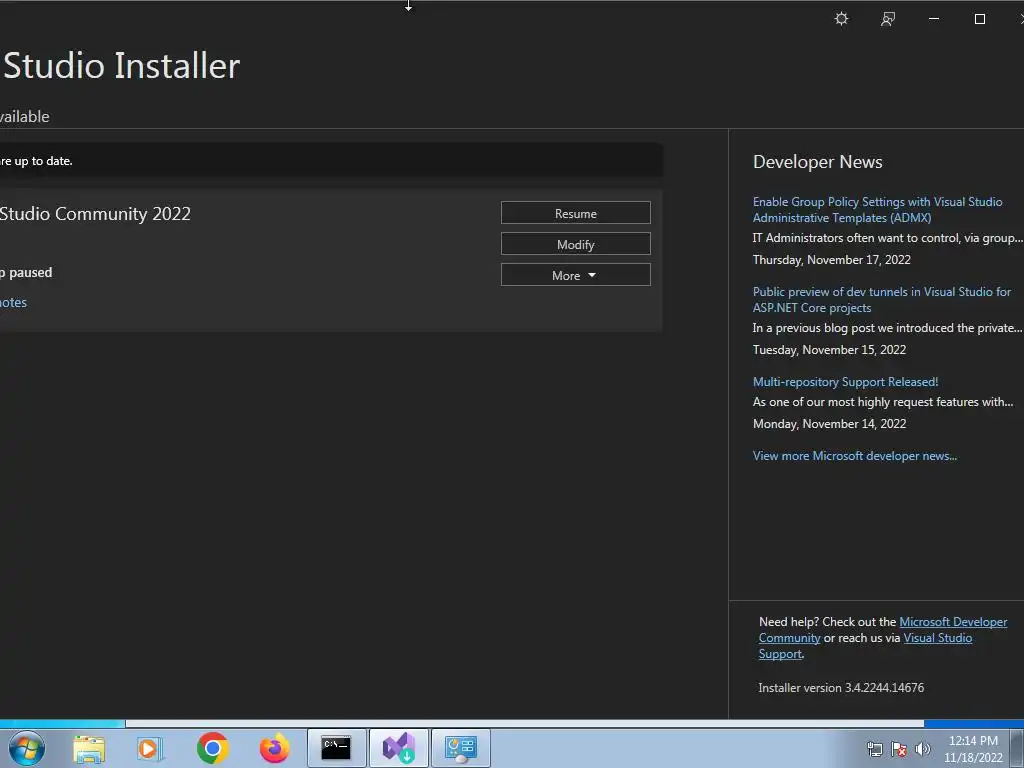The height and width of the screenshot is (768, 1024).
Task: Click the taskbar clock showing 12:14 PM
Action: 973,749
